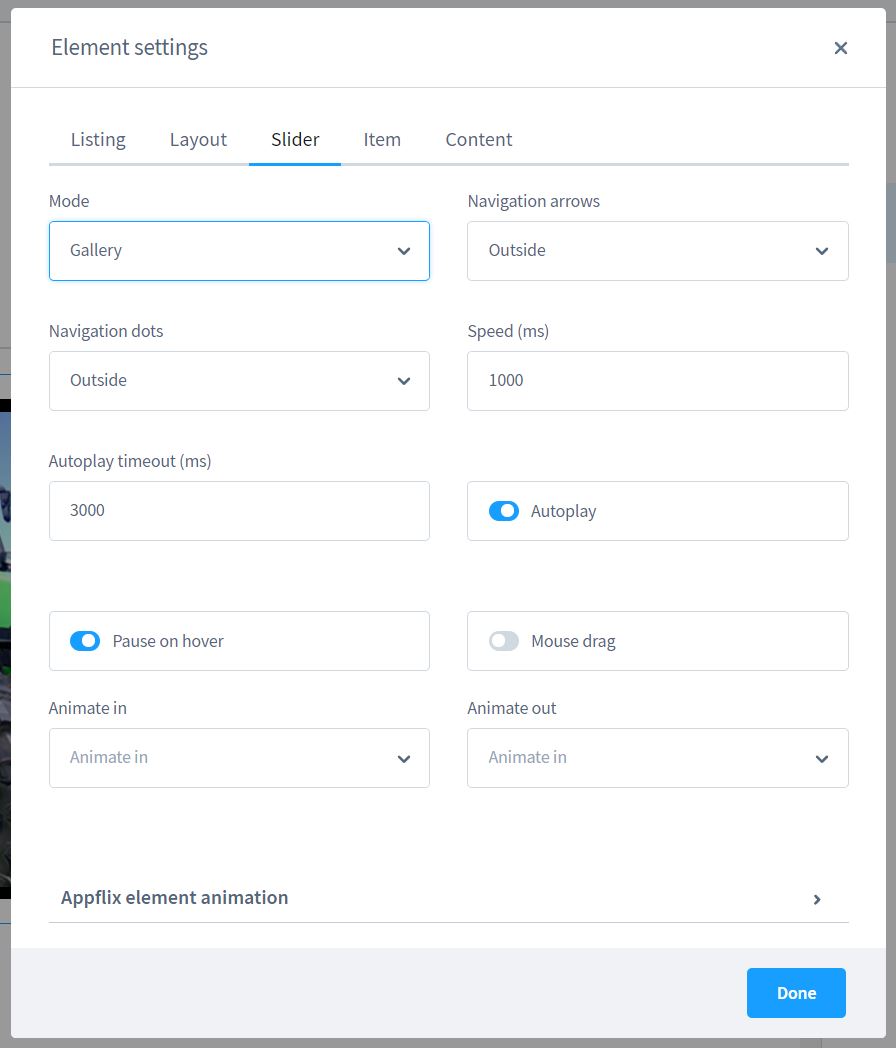The width and height of the screenshot is (896, 1048).
Task: Select the Item tab
Action: 382,140
